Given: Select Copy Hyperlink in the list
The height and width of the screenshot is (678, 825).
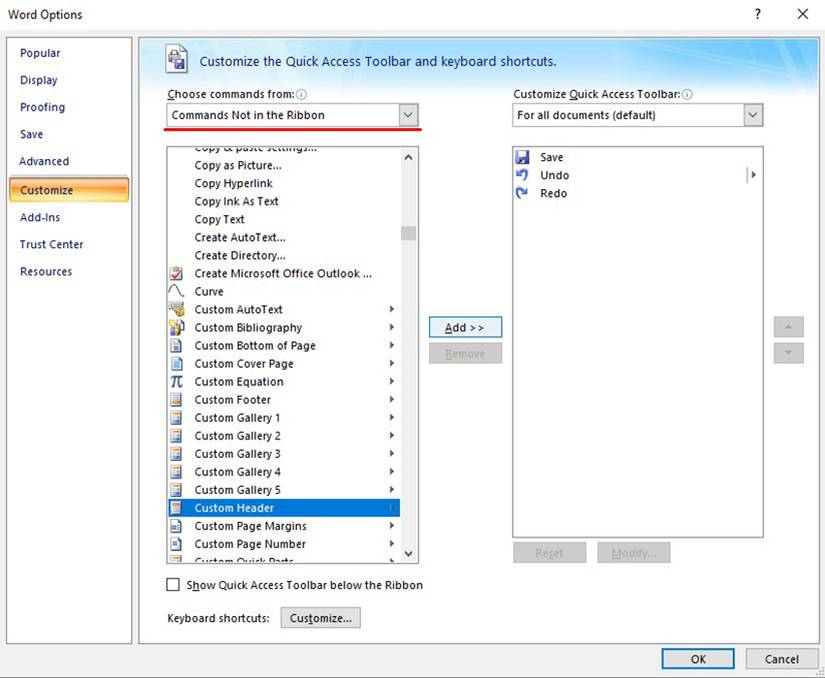Looking at the screenshot, I should pos(234,183).
